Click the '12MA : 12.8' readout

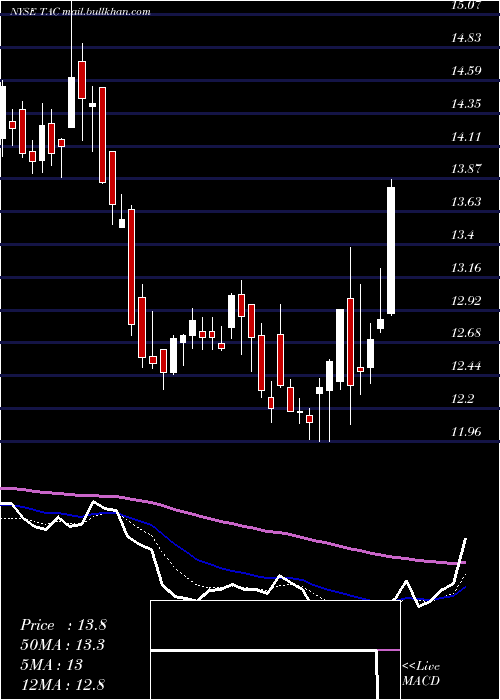[63, 684]
